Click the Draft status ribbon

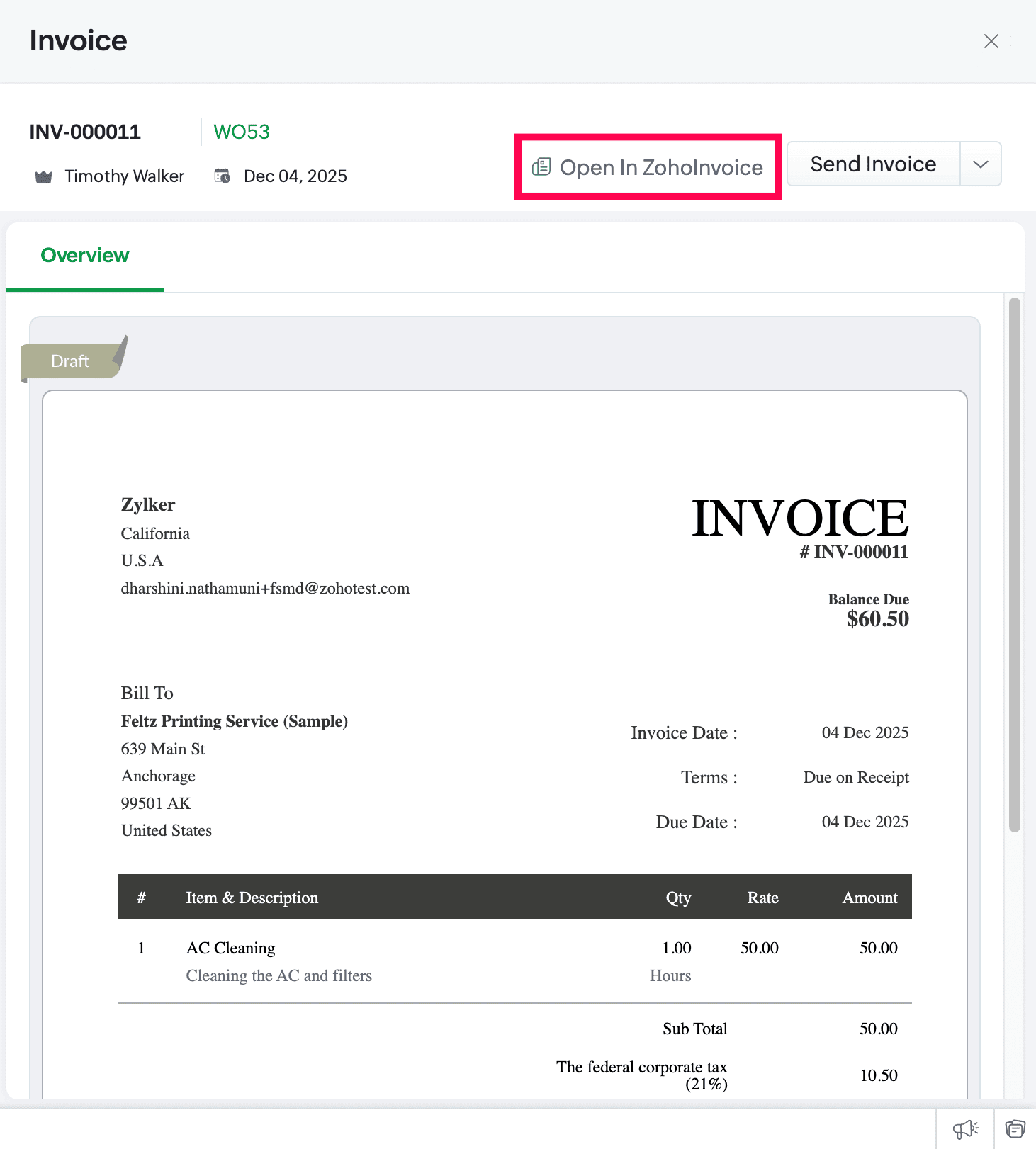click(x=70, y=361)
